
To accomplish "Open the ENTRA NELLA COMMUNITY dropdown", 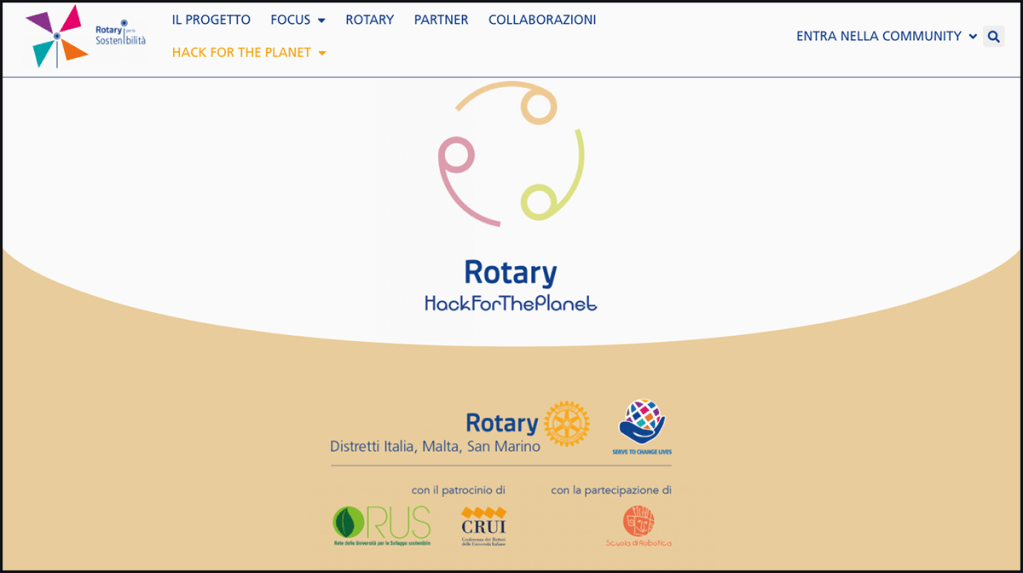I will click(x=886, y=36).
